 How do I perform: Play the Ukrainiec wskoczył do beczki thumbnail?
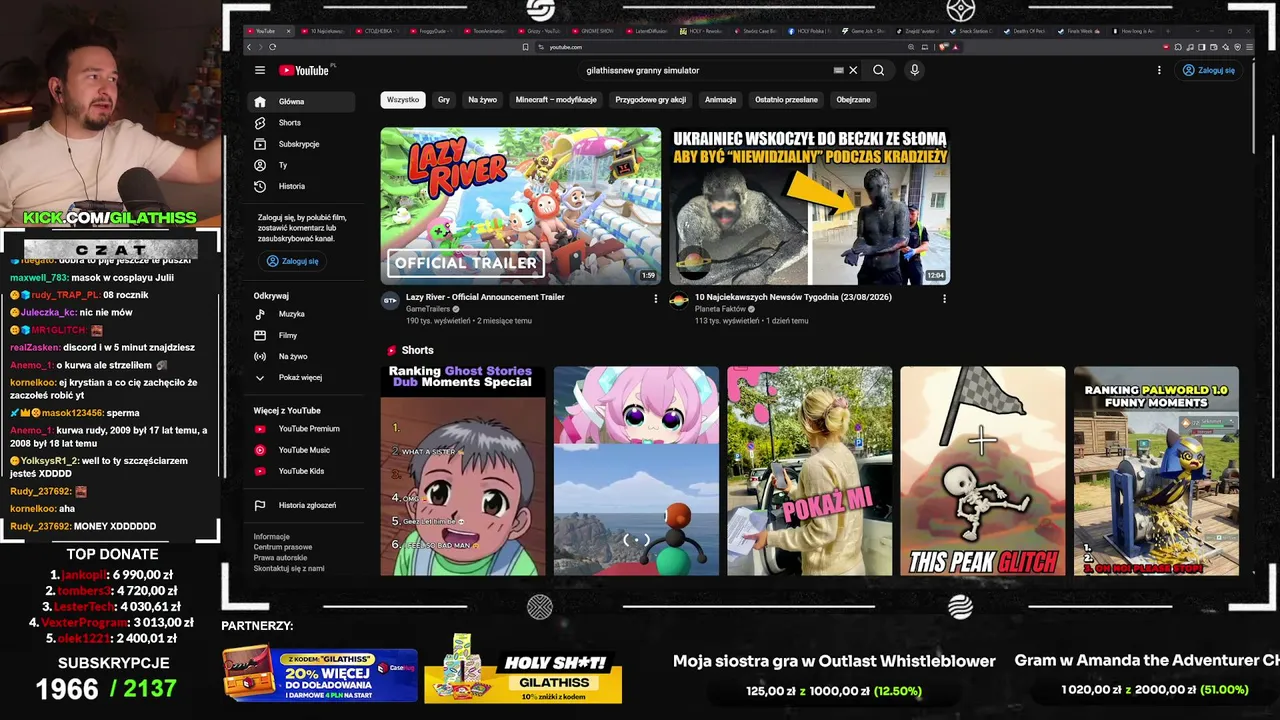tap(809, 206)
